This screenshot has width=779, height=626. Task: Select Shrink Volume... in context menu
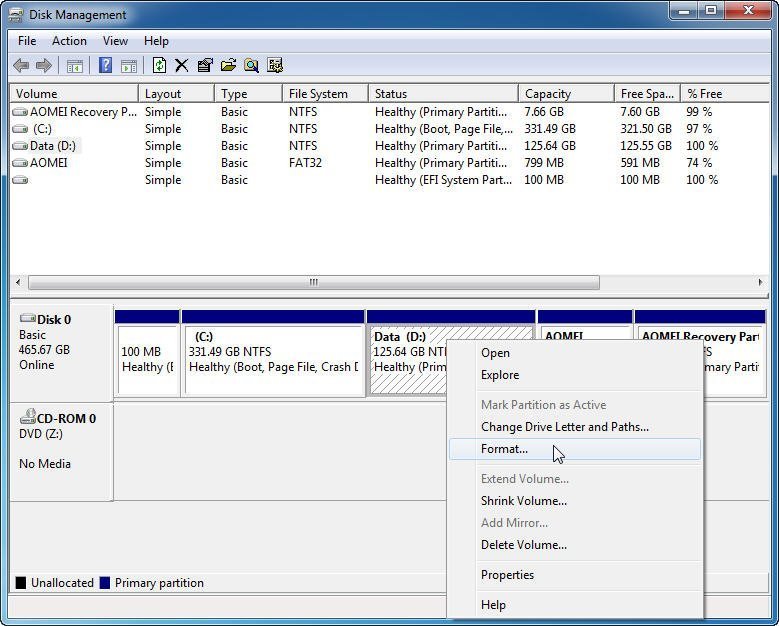pyautogui.click(x=523, y=501)
